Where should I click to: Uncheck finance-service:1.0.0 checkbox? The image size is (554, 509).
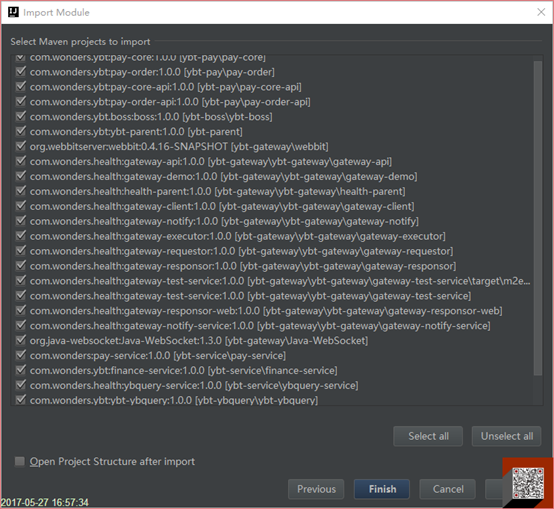click(x=21, y=370)
